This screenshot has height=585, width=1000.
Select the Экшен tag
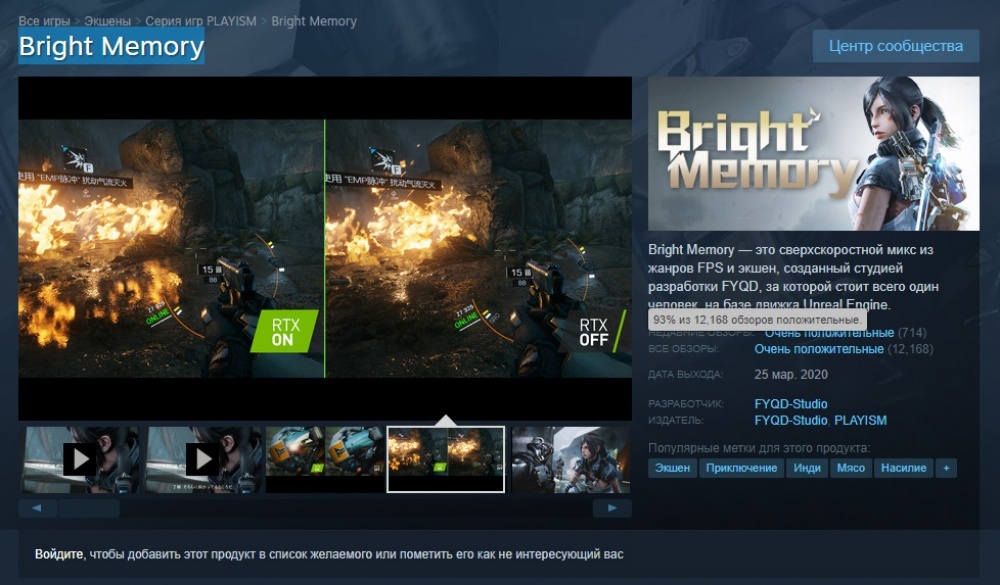(x=673, y=468)
